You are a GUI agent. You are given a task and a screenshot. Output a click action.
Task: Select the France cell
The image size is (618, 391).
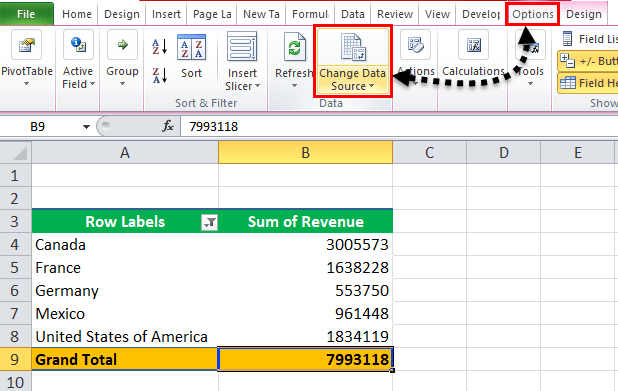tap(125, 268)
